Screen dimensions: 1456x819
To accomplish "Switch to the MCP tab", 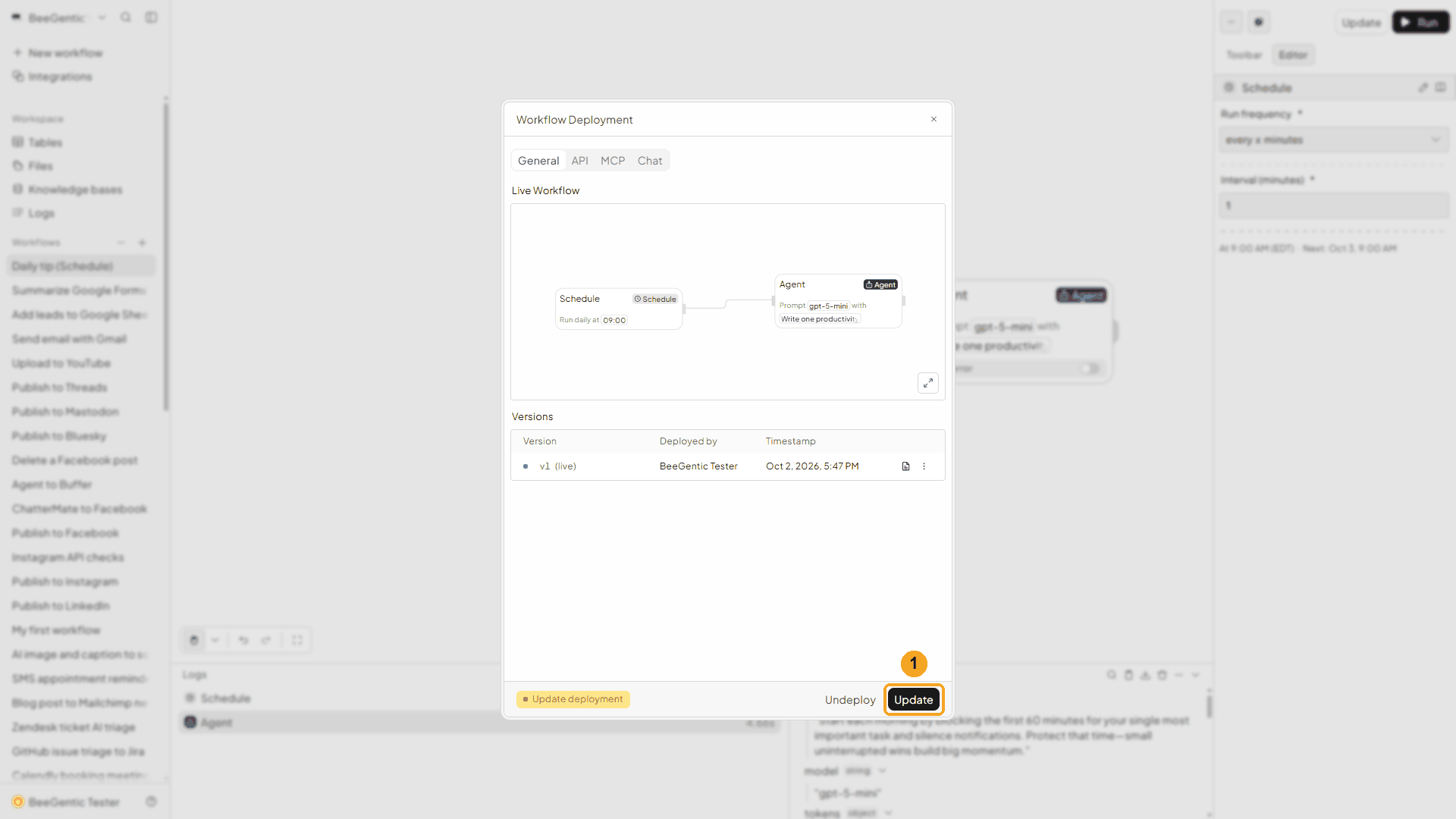I will tap(613, 161).
